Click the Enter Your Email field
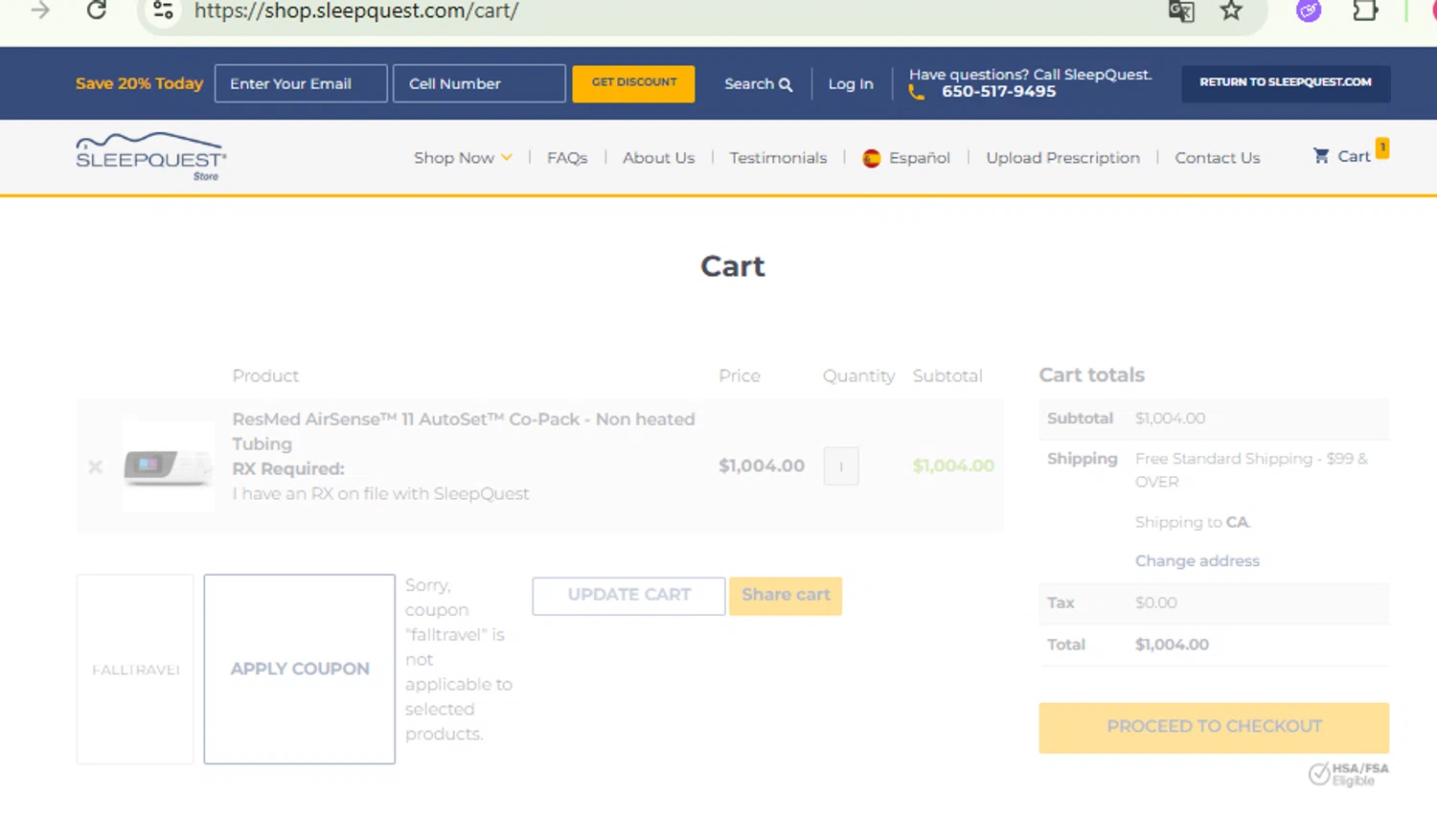Image resolution: width=1437 pixels, height=840 pixels. [301, 83]
